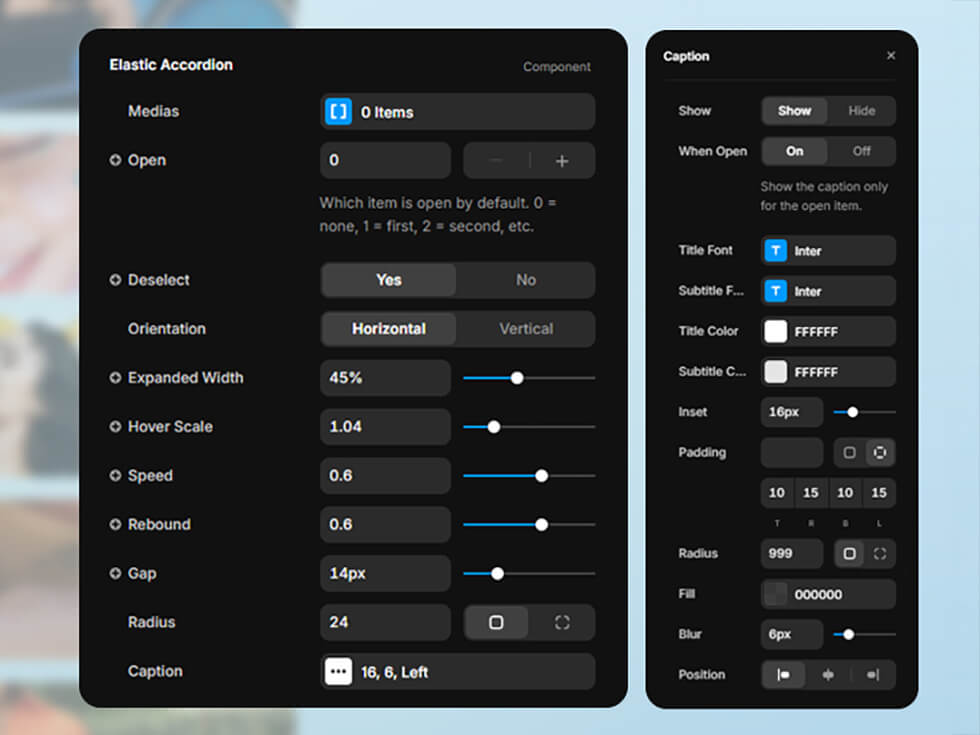Click the Rebound slider handle
This screenshot has height=735, width=980.
click(541, 525)
